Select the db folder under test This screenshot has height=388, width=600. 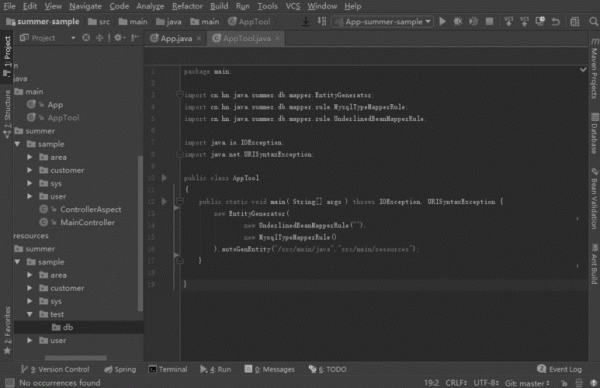point(68,327)
